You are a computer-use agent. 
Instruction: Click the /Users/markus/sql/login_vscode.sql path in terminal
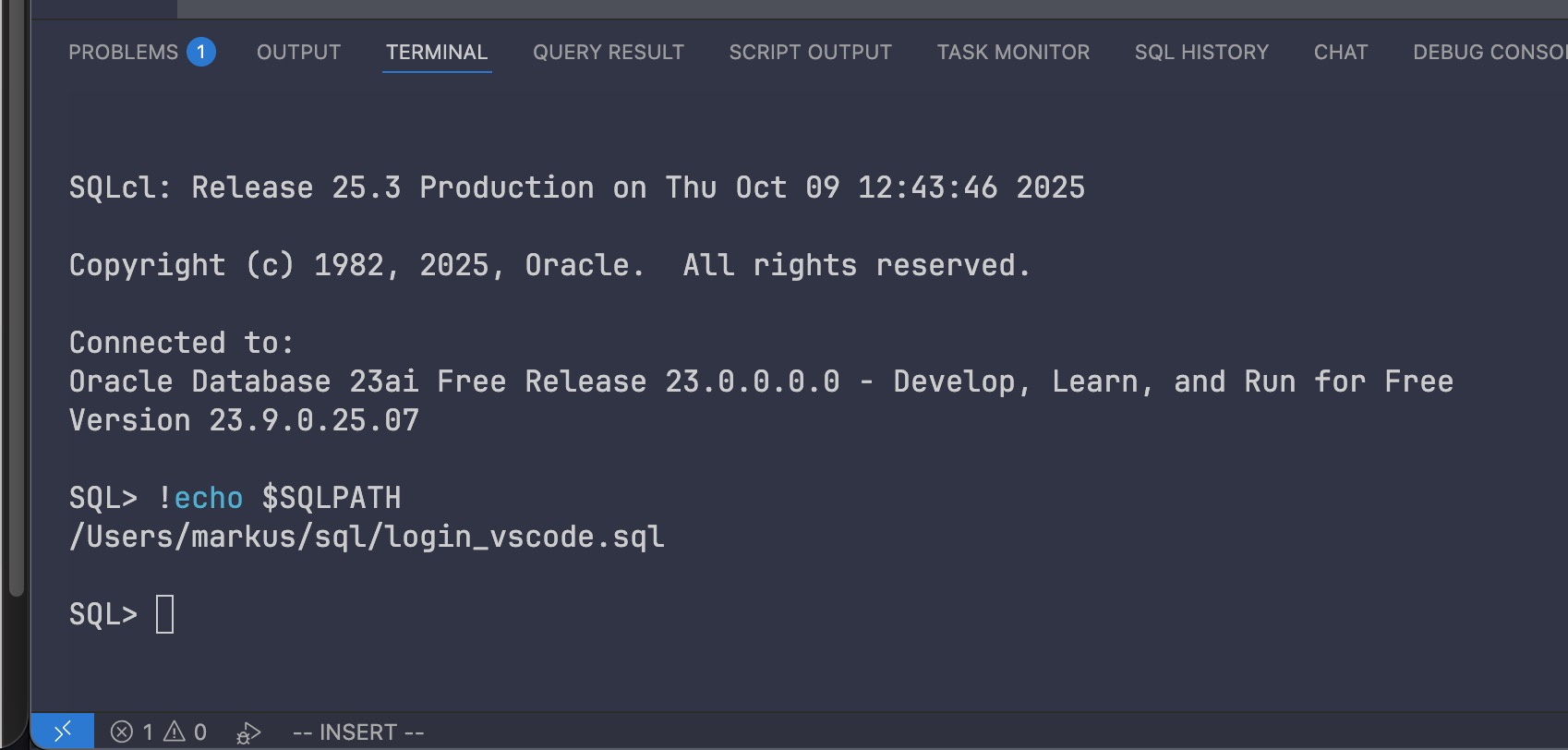(367, 537)
